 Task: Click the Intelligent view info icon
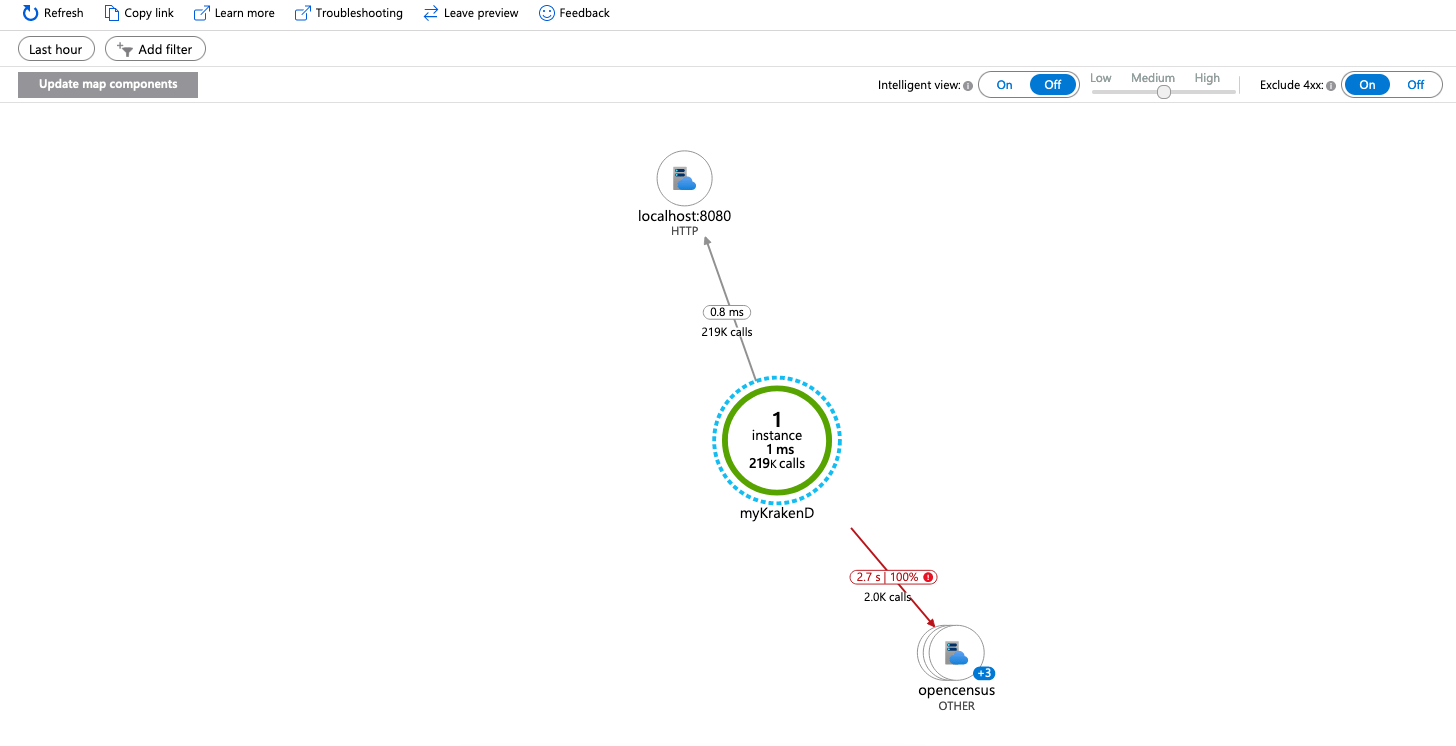[968, 86]
